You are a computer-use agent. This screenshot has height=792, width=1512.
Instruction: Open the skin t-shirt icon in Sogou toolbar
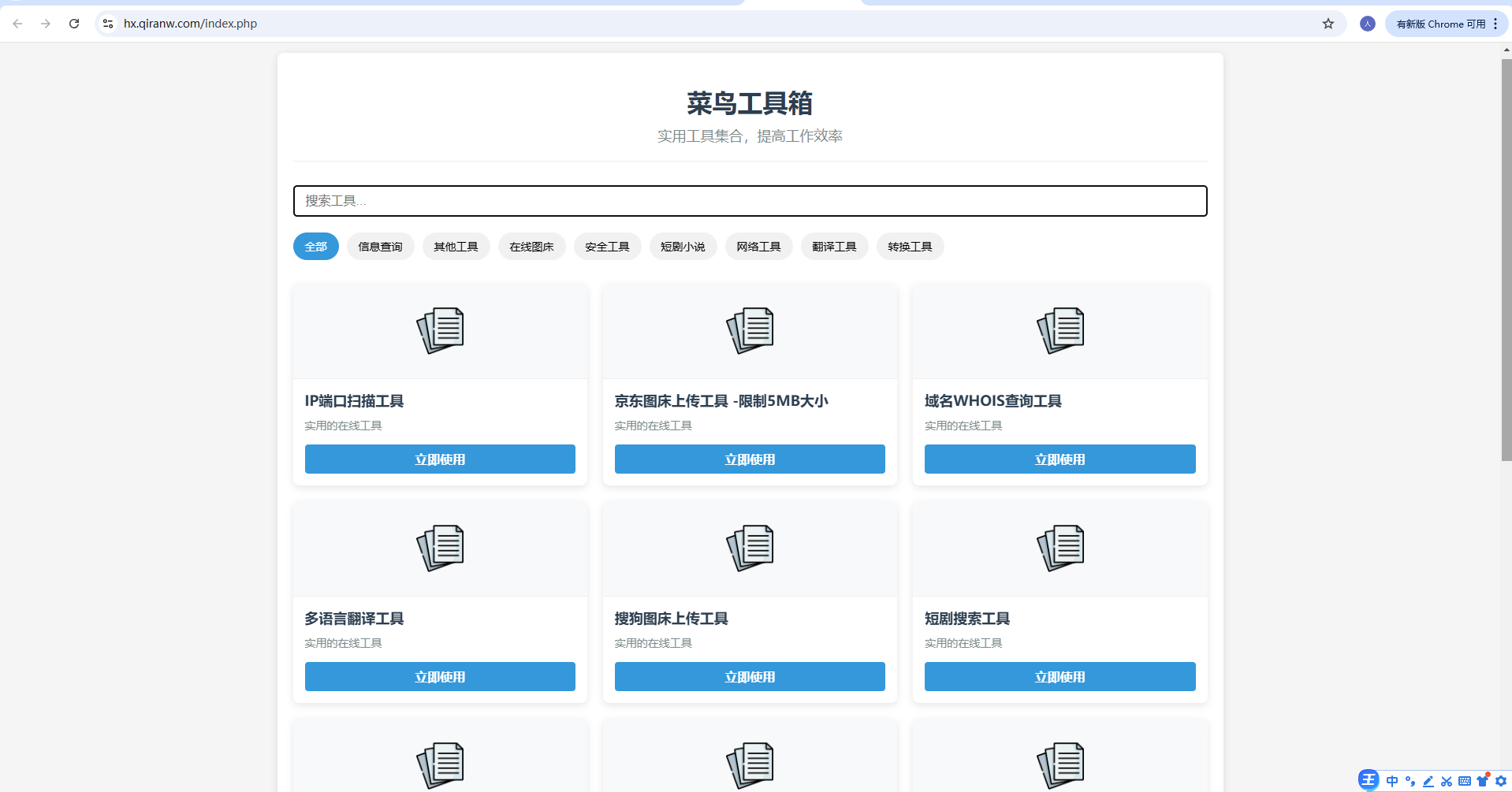pos(1483,781)
